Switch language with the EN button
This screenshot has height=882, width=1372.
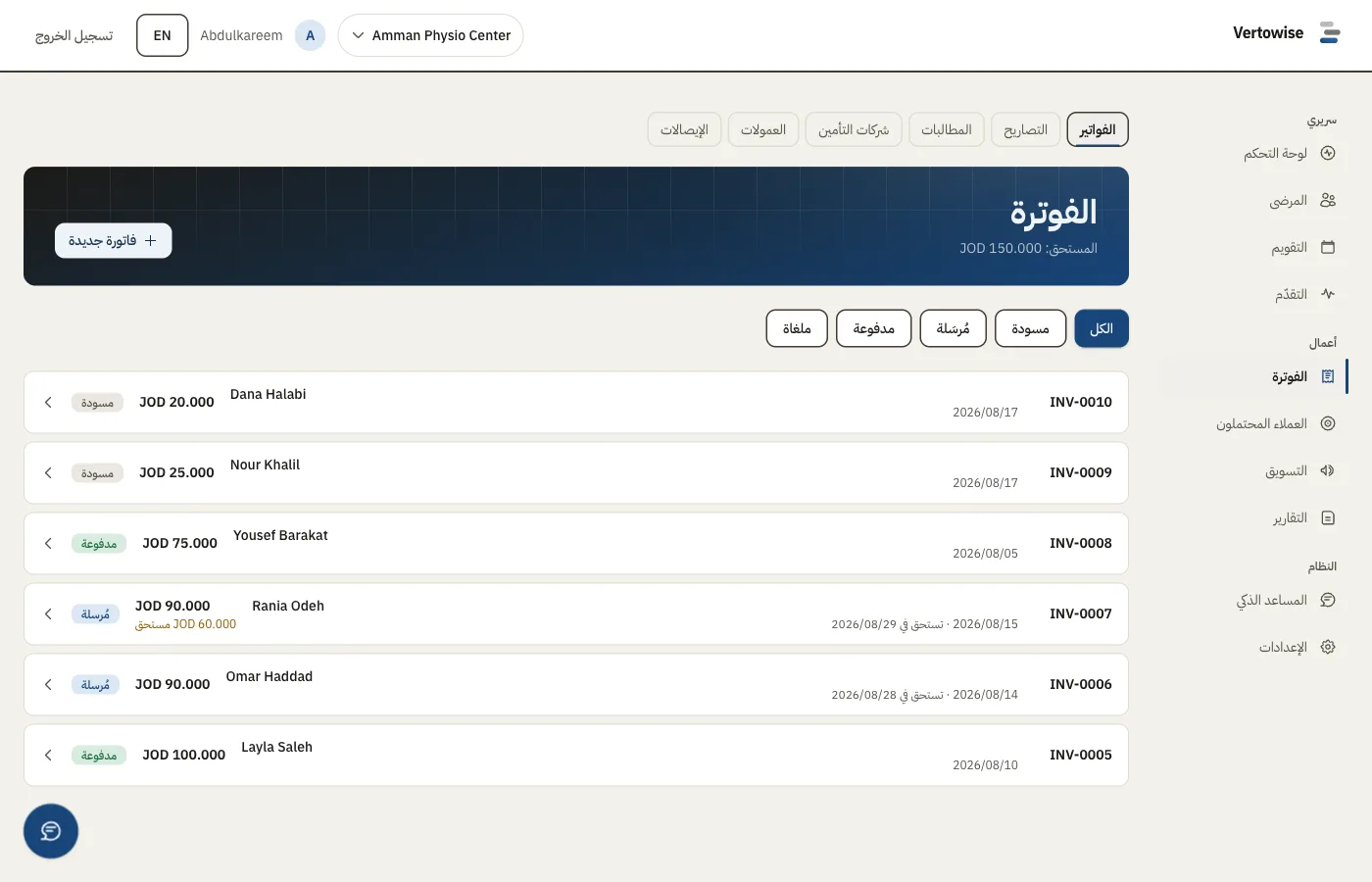tap(163, 35)
